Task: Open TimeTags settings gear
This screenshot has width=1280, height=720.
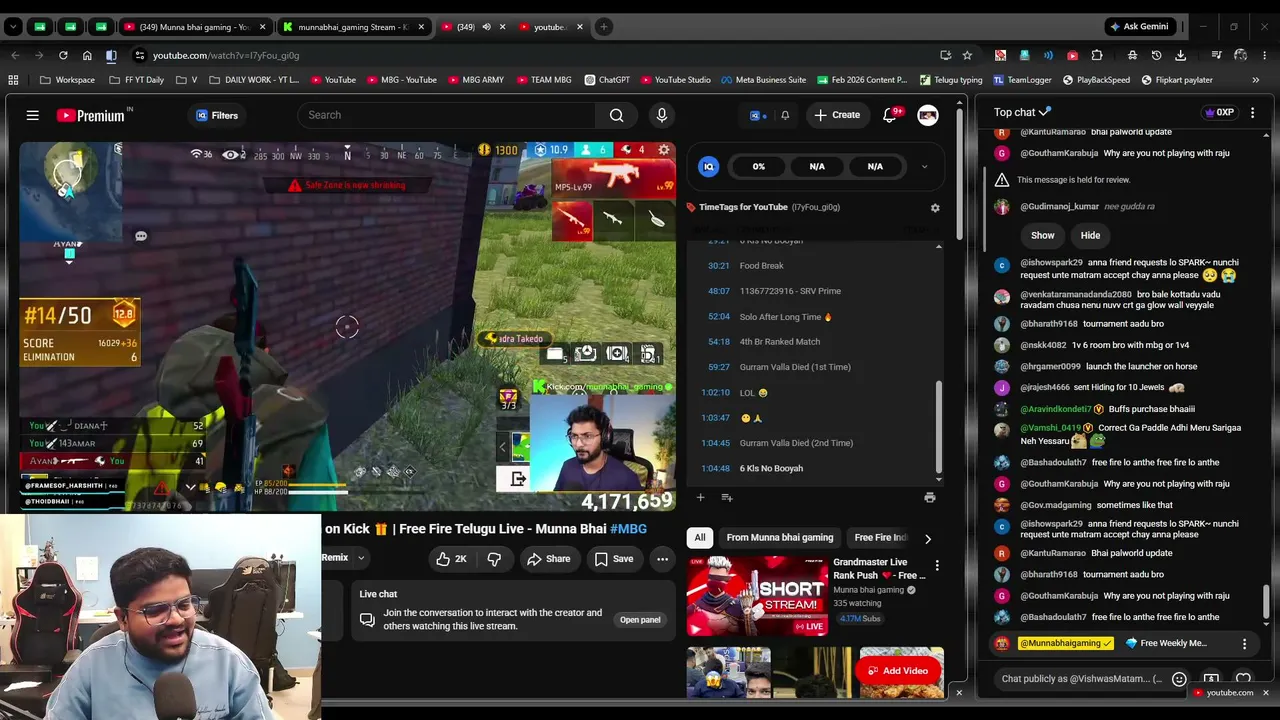Action: 935,208
